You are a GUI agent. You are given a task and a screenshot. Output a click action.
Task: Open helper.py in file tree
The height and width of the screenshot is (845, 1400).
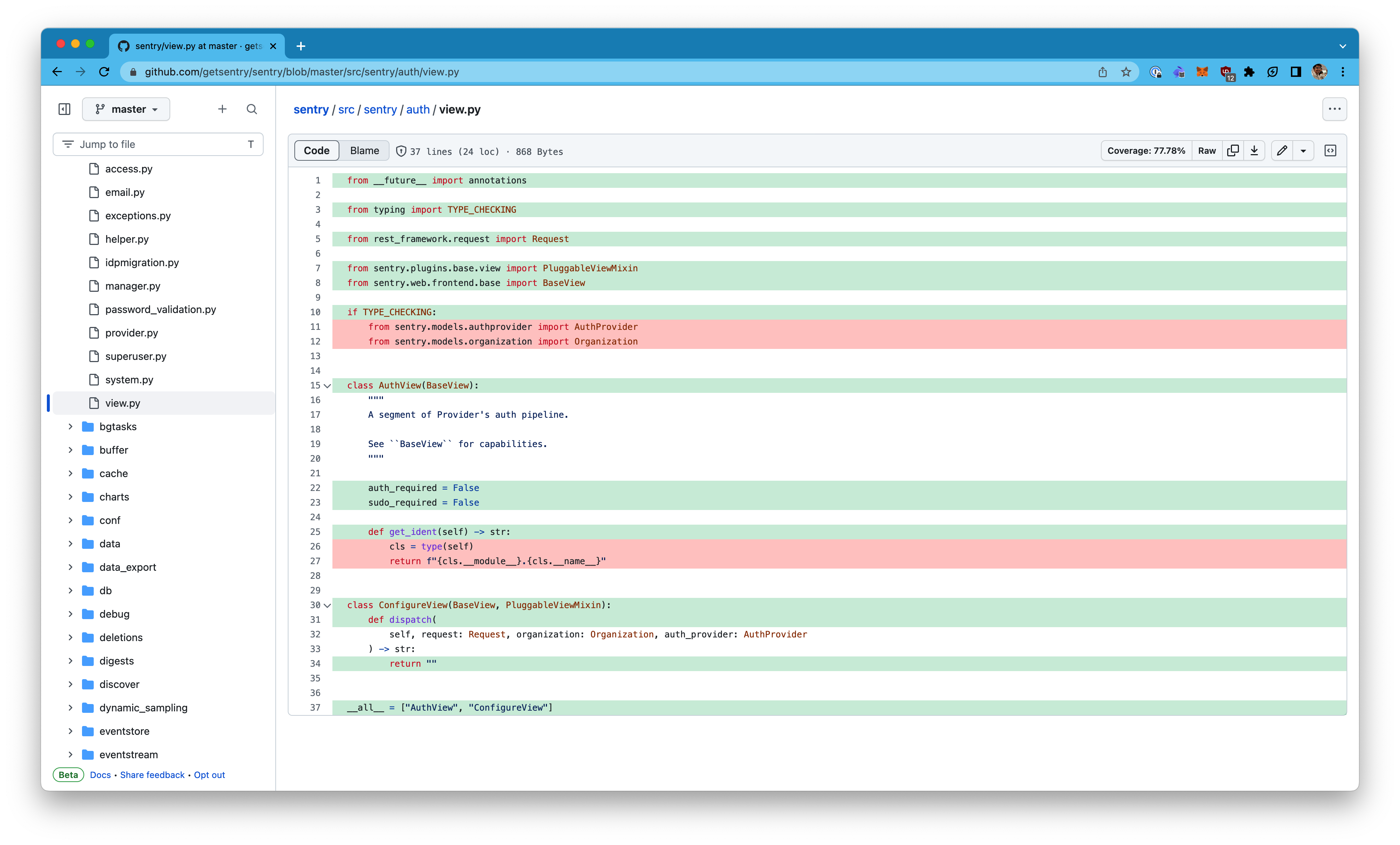(x=127, y=239)
